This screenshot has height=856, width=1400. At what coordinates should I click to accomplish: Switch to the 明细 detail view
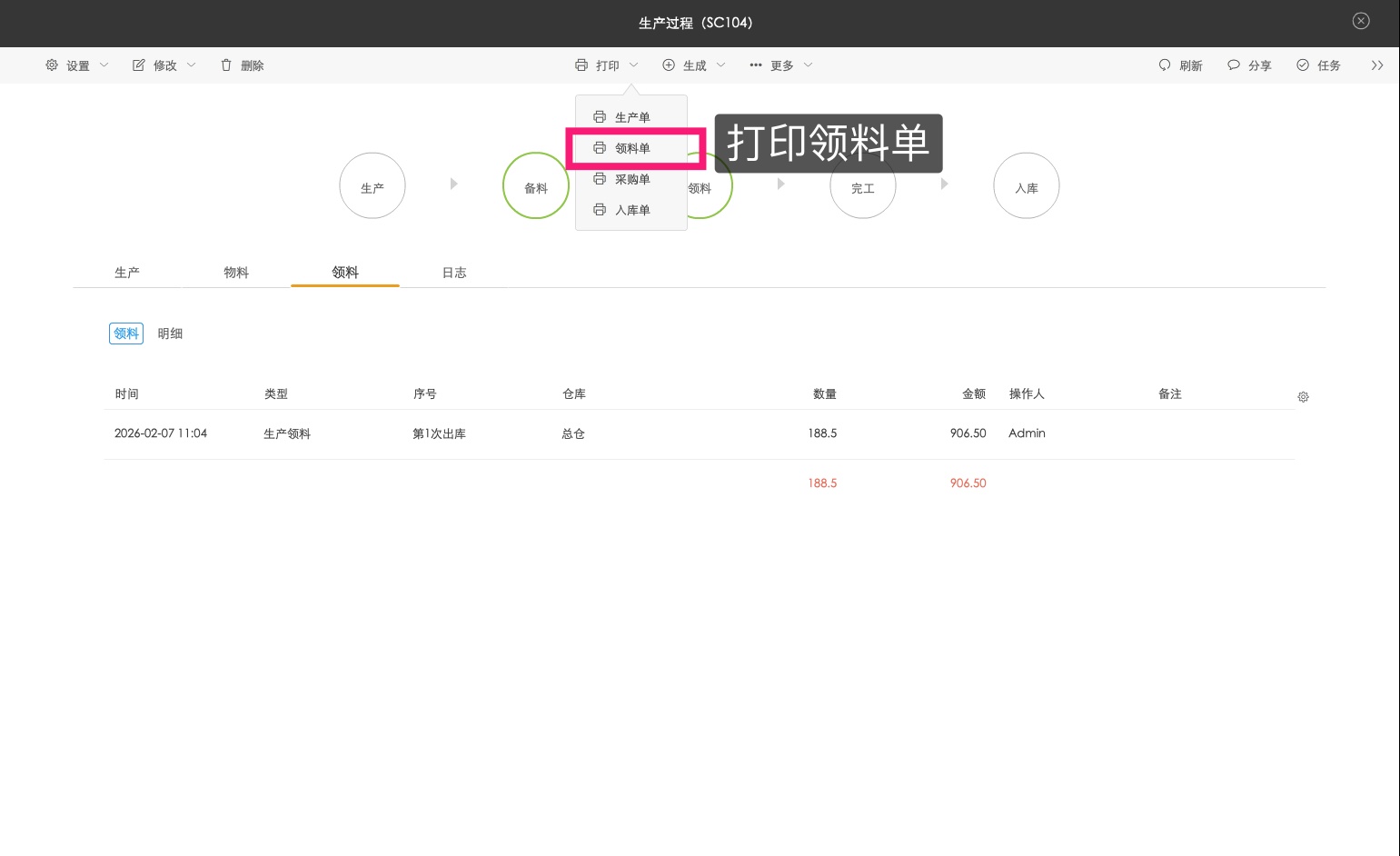click(x=169, y=333)
